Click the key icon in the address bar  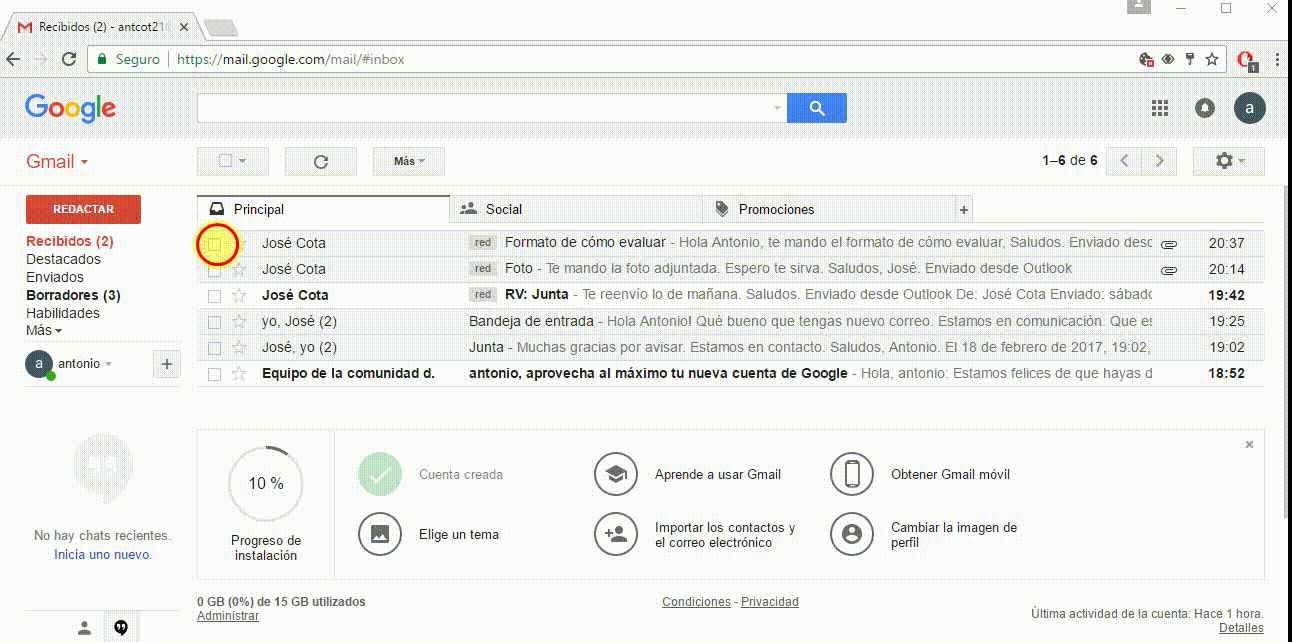coord(1190,59)
